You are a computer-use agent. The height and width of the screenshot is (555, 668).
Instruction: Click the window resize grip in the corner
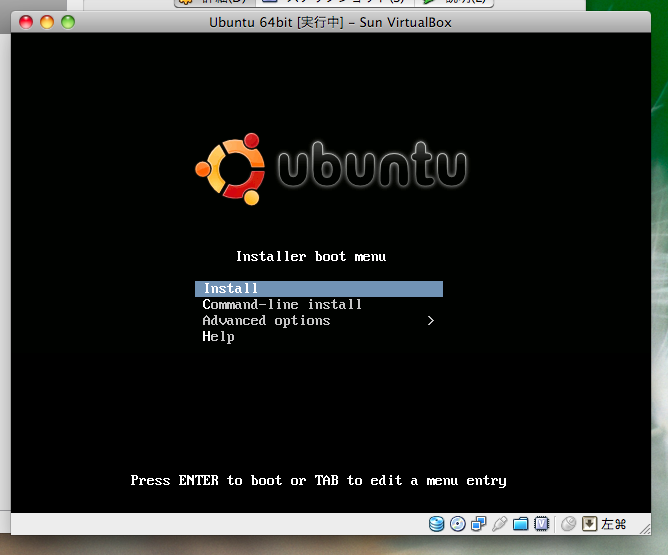coord(645,529)
